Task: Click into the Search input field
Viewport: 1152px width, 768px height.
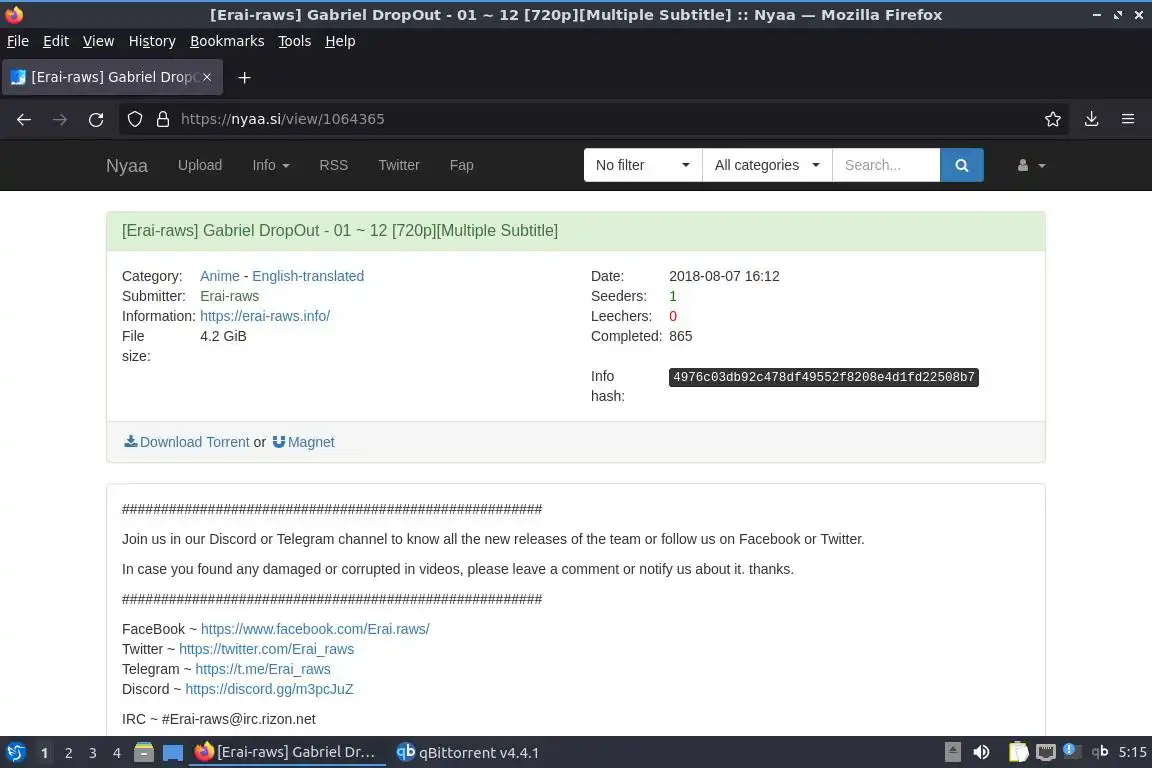Action: (886, 165)
